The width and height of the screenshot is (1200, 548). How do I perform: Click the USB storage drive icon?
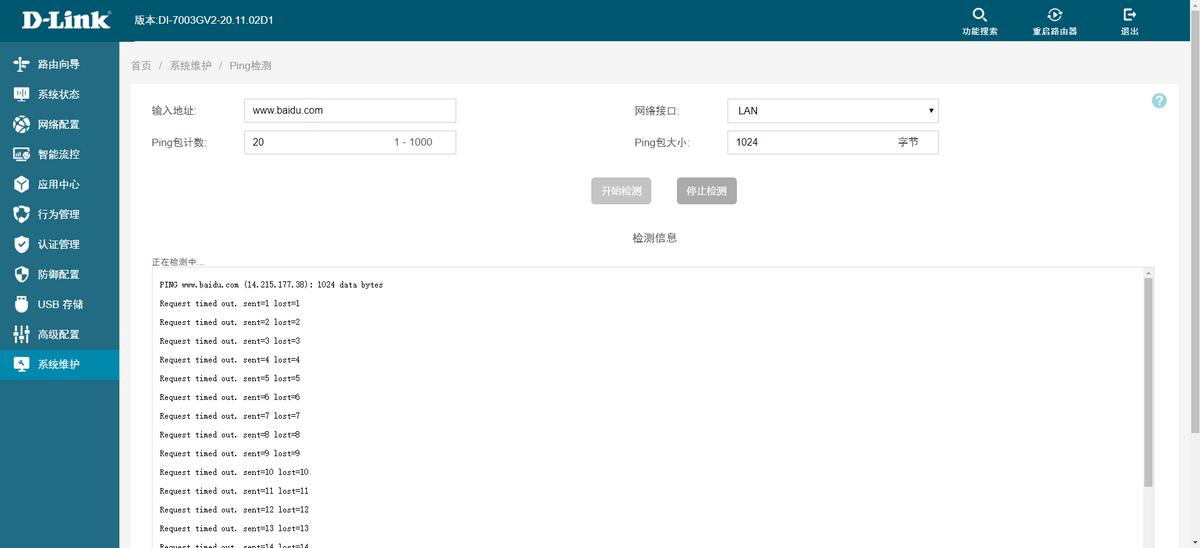click(x=21, y=304)
